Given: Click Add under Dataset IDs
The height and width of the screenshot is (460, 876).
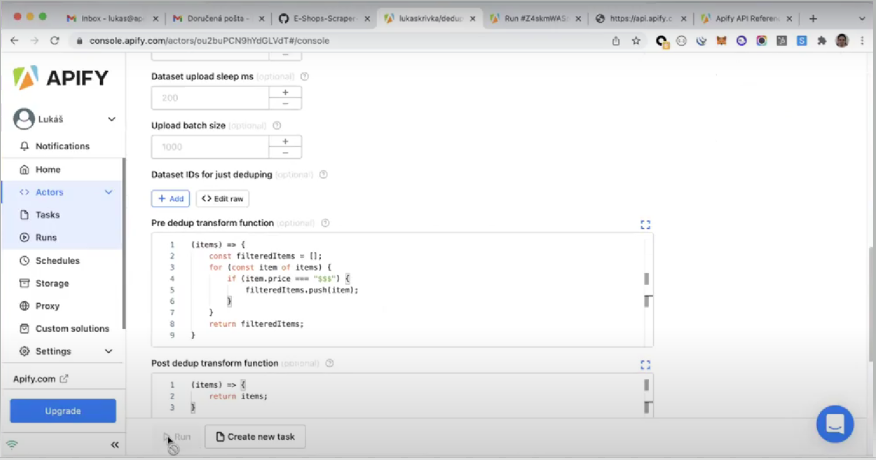Looking at the screenshot, I should 170,198.
